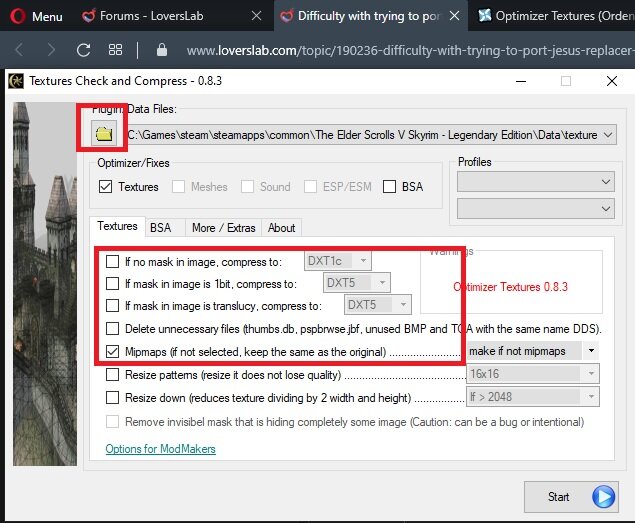Minimize the Textures Check and Compress window
Image resolution: width=635 pixels, height=523 pixels.
click(x=521, y=81)
